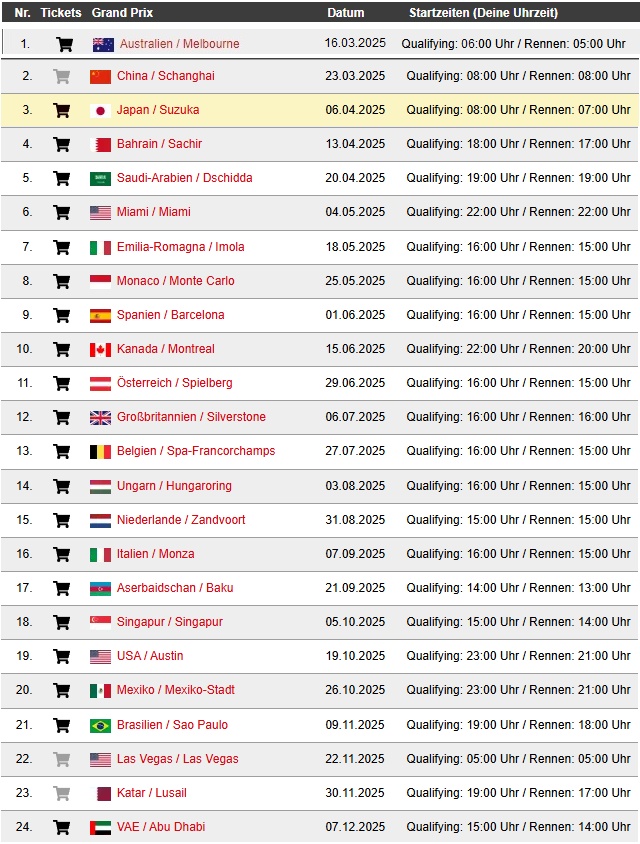The height and width of the screenshot is (844, 640).
Task: Click the Brazilian flag icon
Action: click(x=100, y=725)
